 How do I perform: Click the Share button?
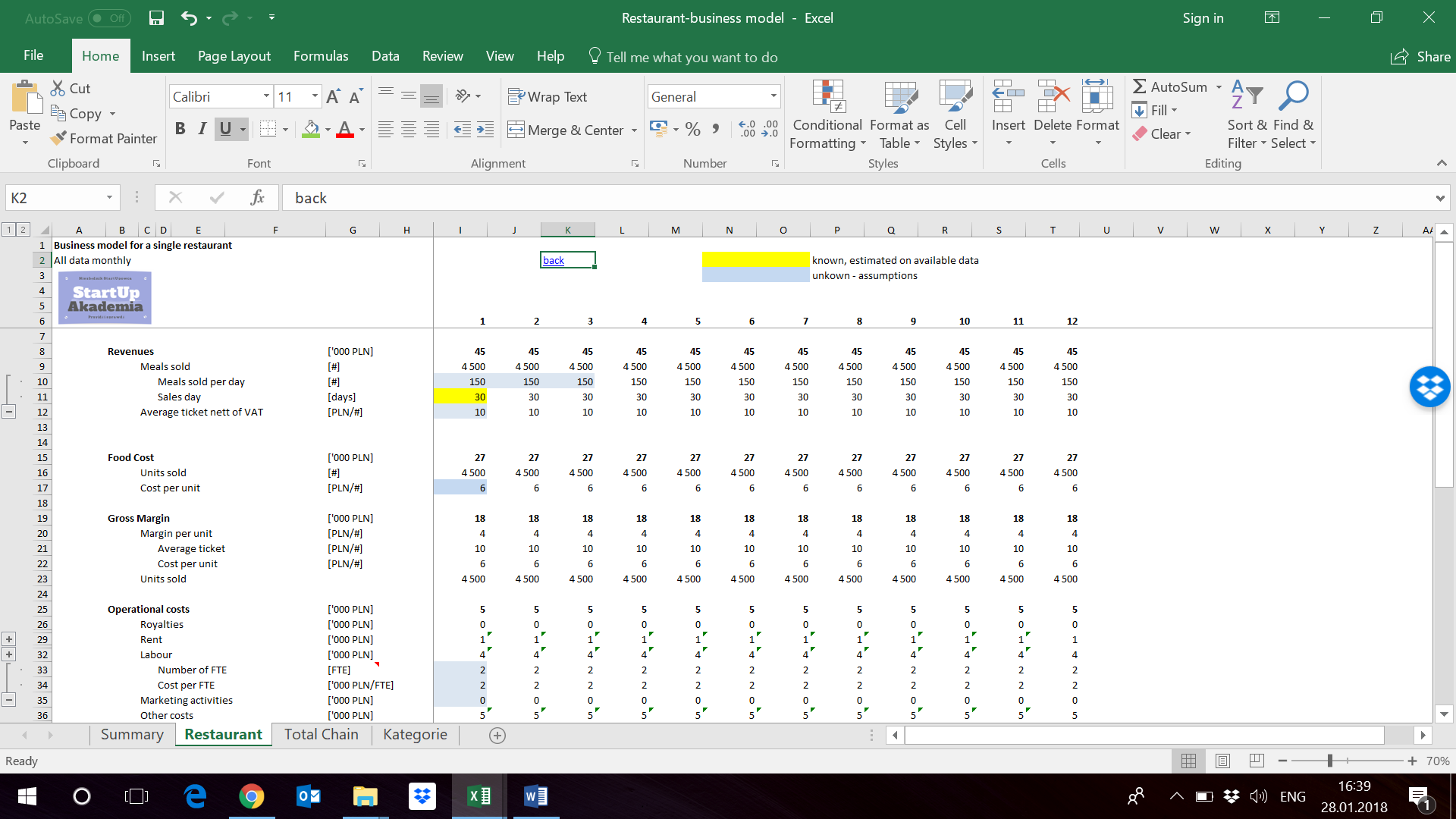point(1421,57)
